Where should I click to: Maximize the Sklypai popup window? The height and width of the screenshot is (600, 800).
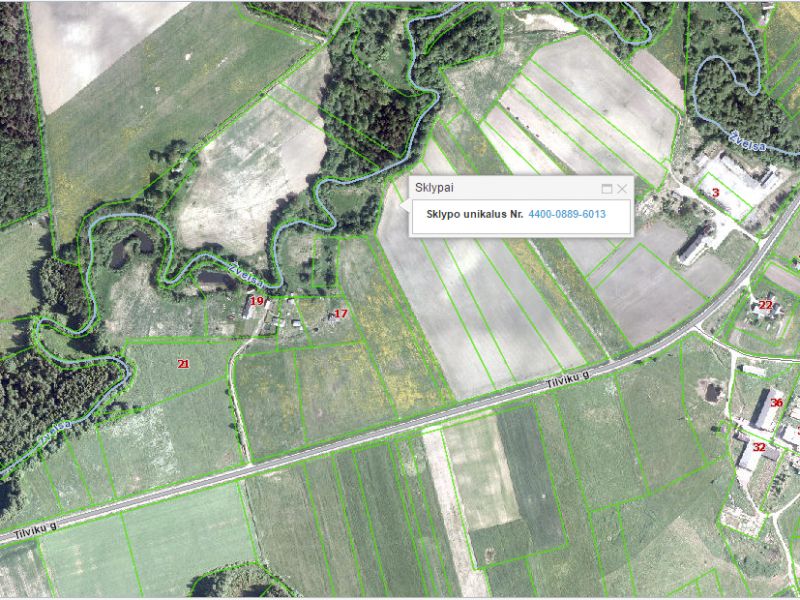click(607, 188)
